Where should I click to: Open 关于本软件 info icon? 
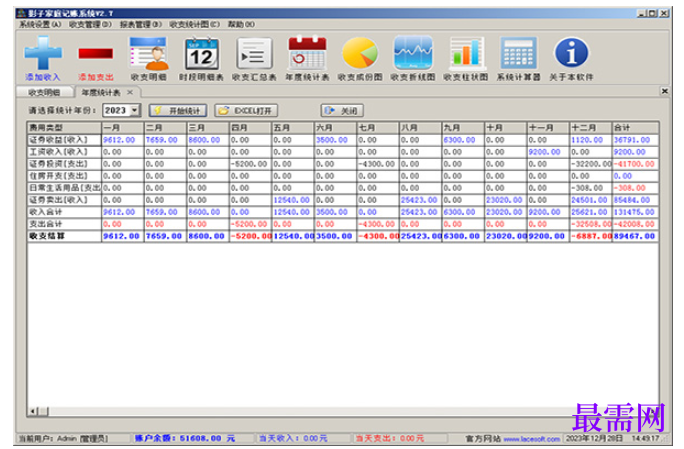pyautogui.click(x=571, y=53)
